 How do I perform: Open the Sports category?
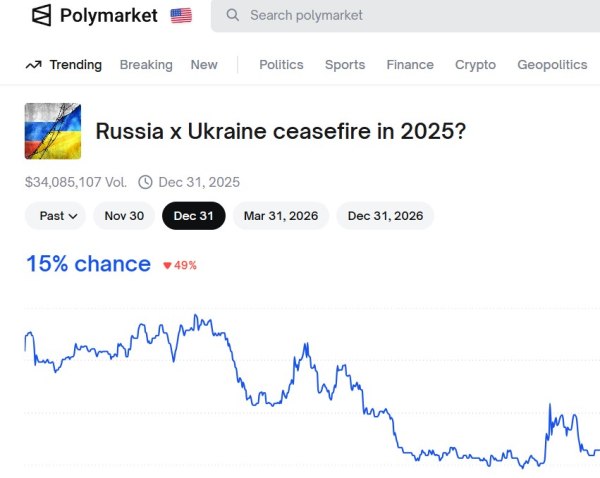(x=345, y=65)
